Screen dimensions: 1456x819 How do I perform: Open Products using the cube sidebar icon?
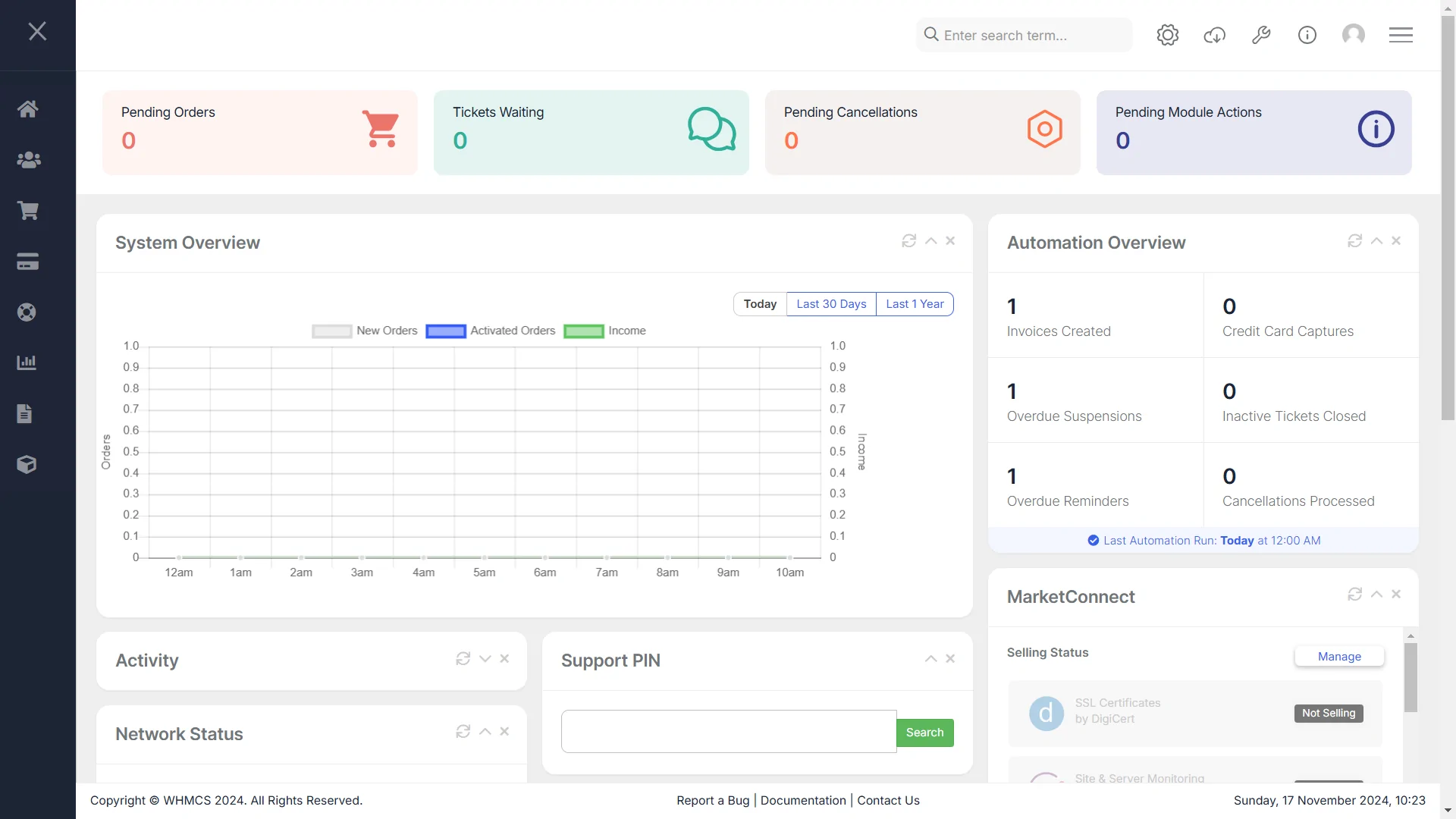27,465
